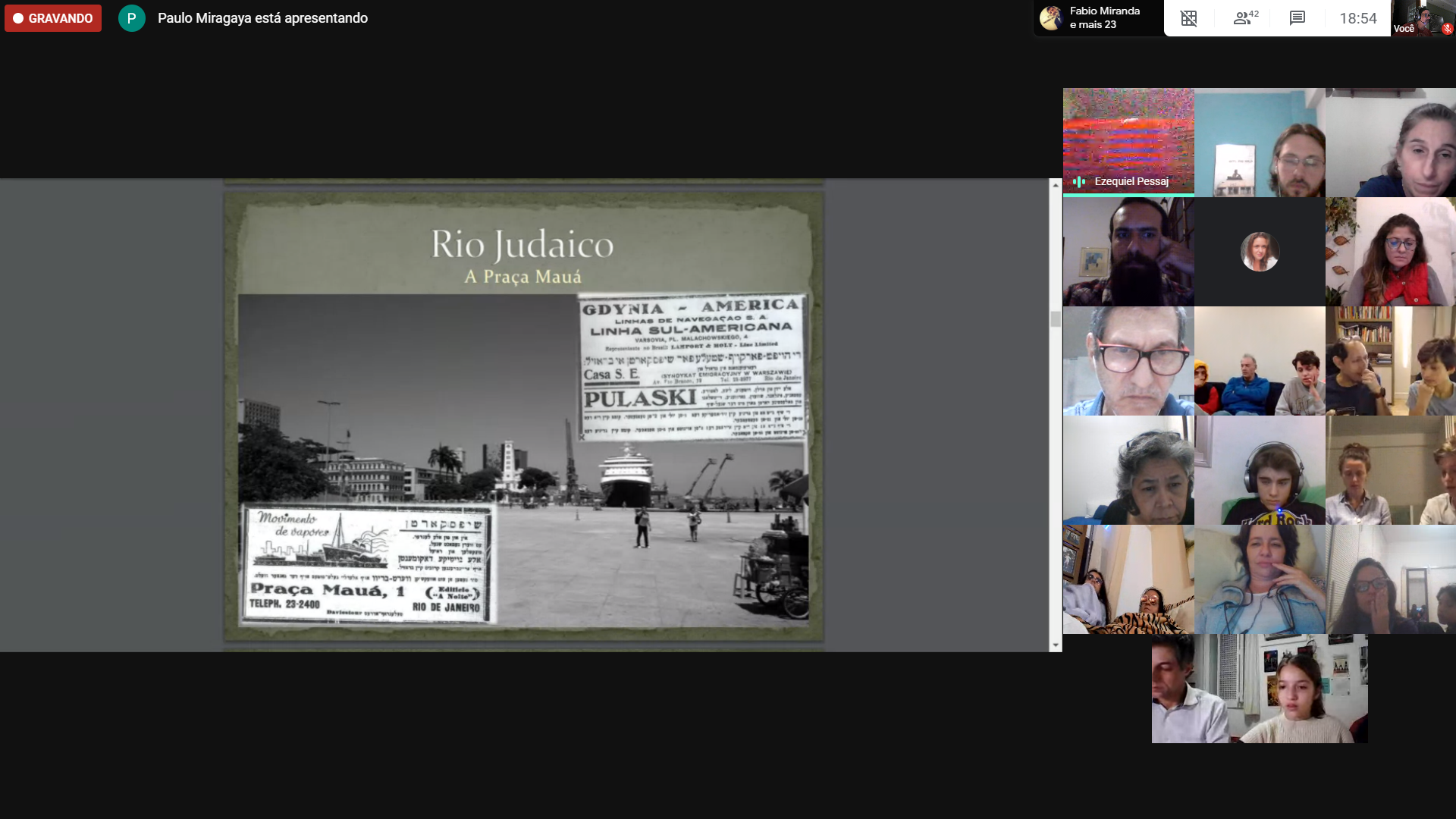Image resolution: width=1456 pixels, height=819 pixels.
Task: Click the audio indicator beside Ezequiel Pessaj
Action: [x=1079, y=181]
